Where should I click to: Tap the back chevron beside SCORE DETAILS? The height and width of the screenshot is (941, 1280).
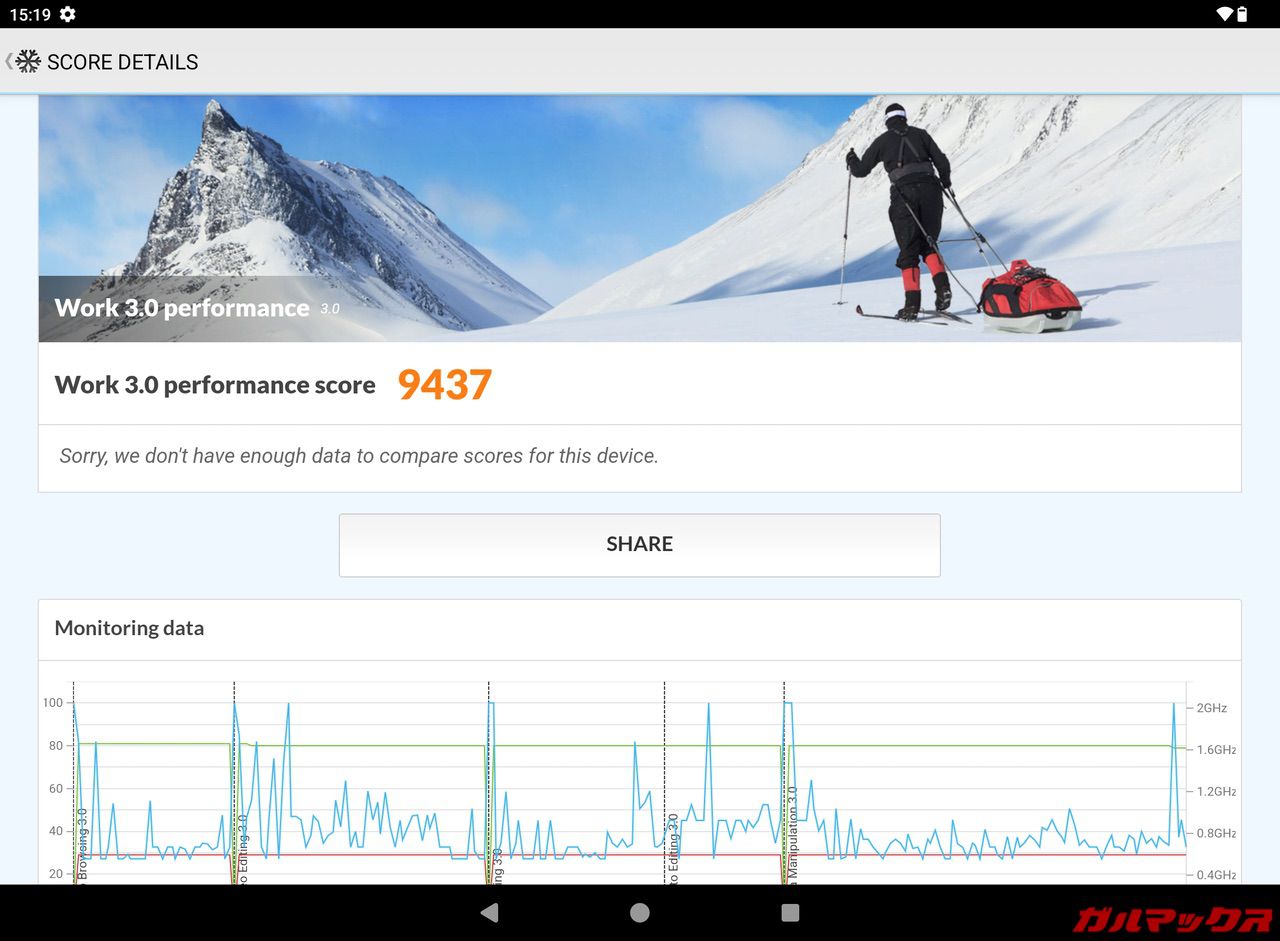coord(8,61)
